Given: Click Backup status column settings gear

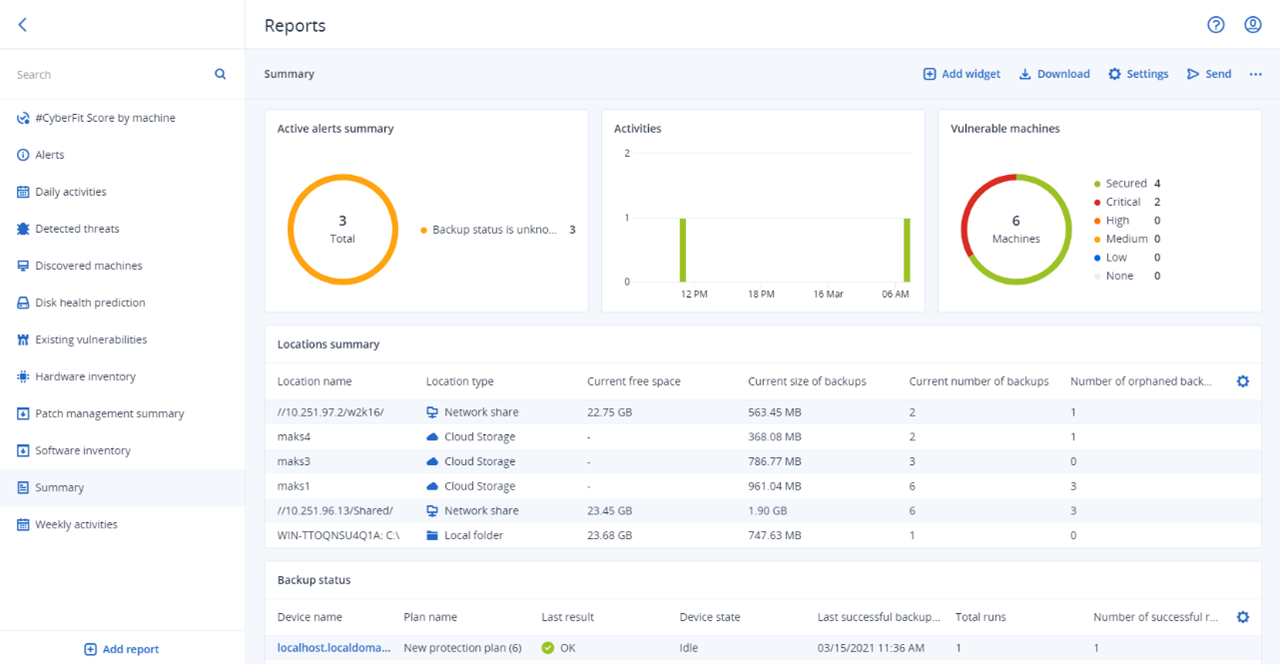Looking at the screenshot, I should 1243,617.
